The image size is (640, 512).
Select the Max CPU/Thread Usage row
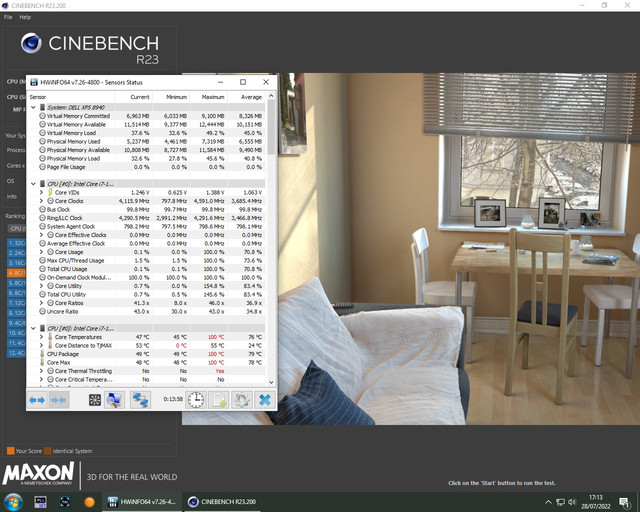point(146,260)
